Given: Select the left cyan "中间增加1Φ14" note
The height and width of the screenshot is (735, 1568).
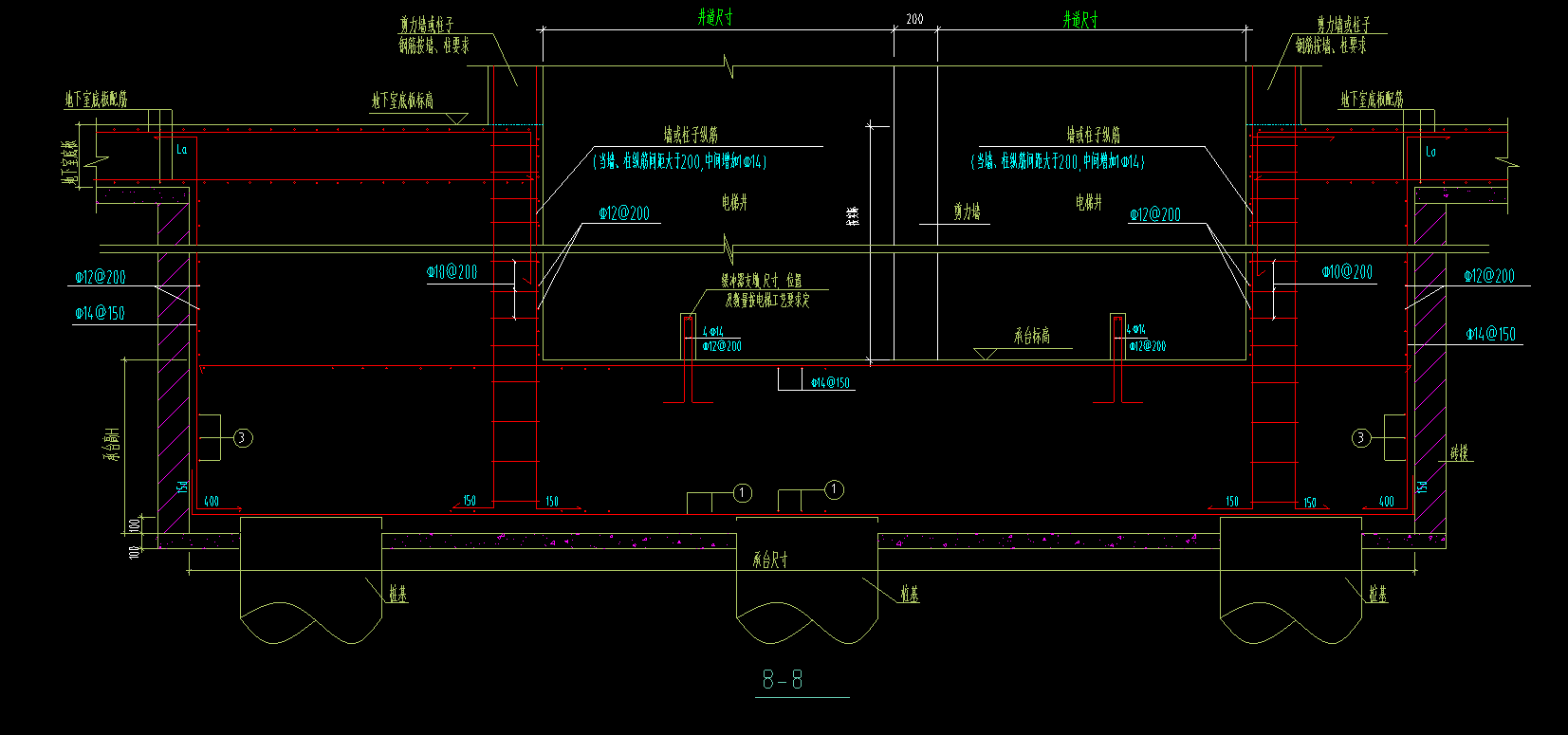Looking at the screenshot, I should pos(735,162).
